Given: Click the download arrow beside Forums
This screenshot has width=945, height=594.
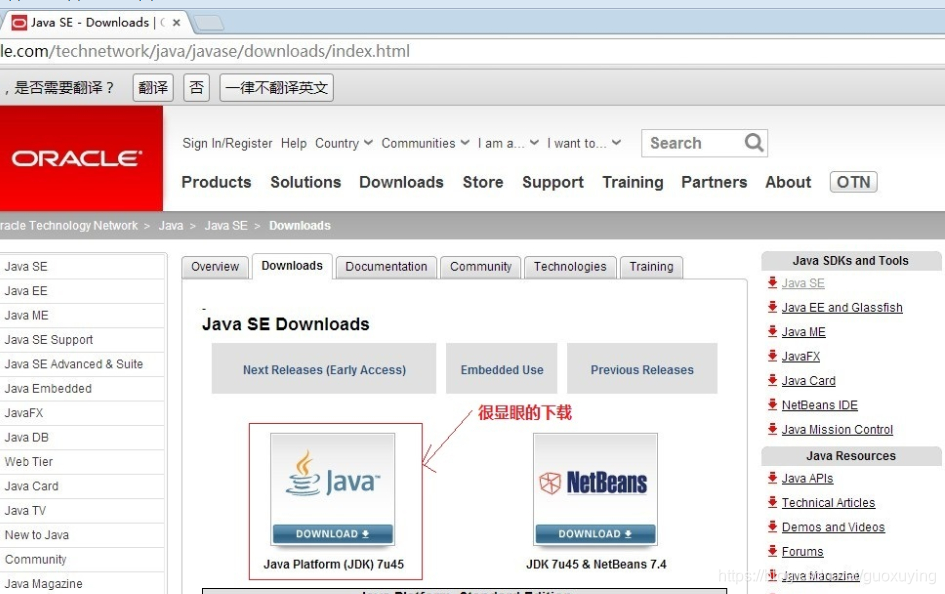Looking at the screenshot, I should tap(772, 551).
